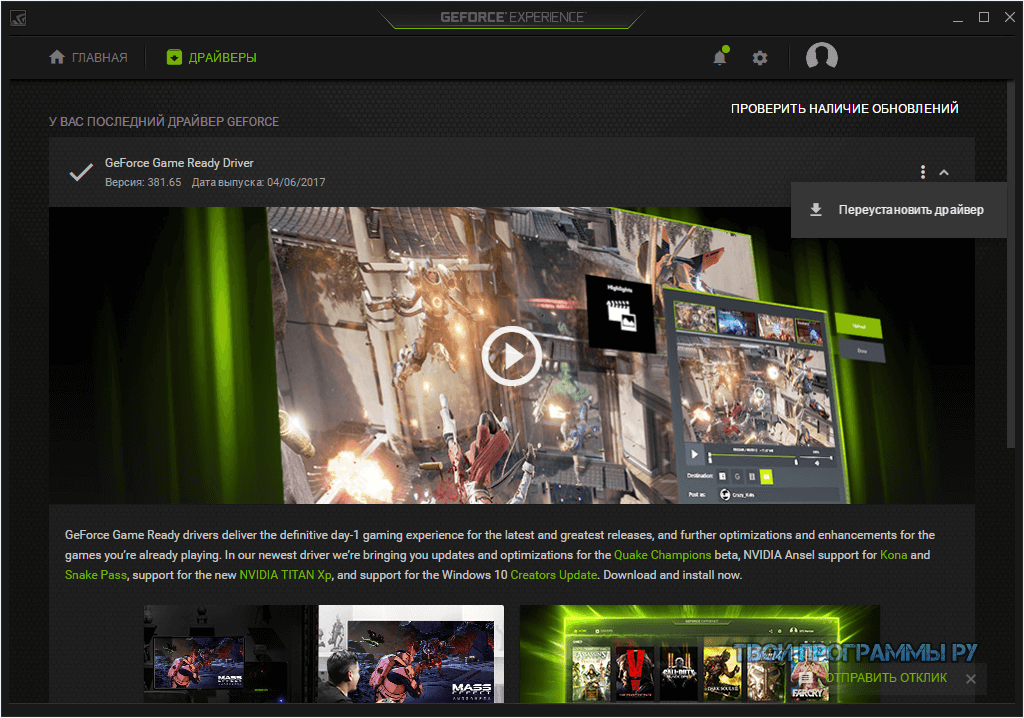
Task: Maximize the GeForce Experience window
Action: click(x=984, y=17)
